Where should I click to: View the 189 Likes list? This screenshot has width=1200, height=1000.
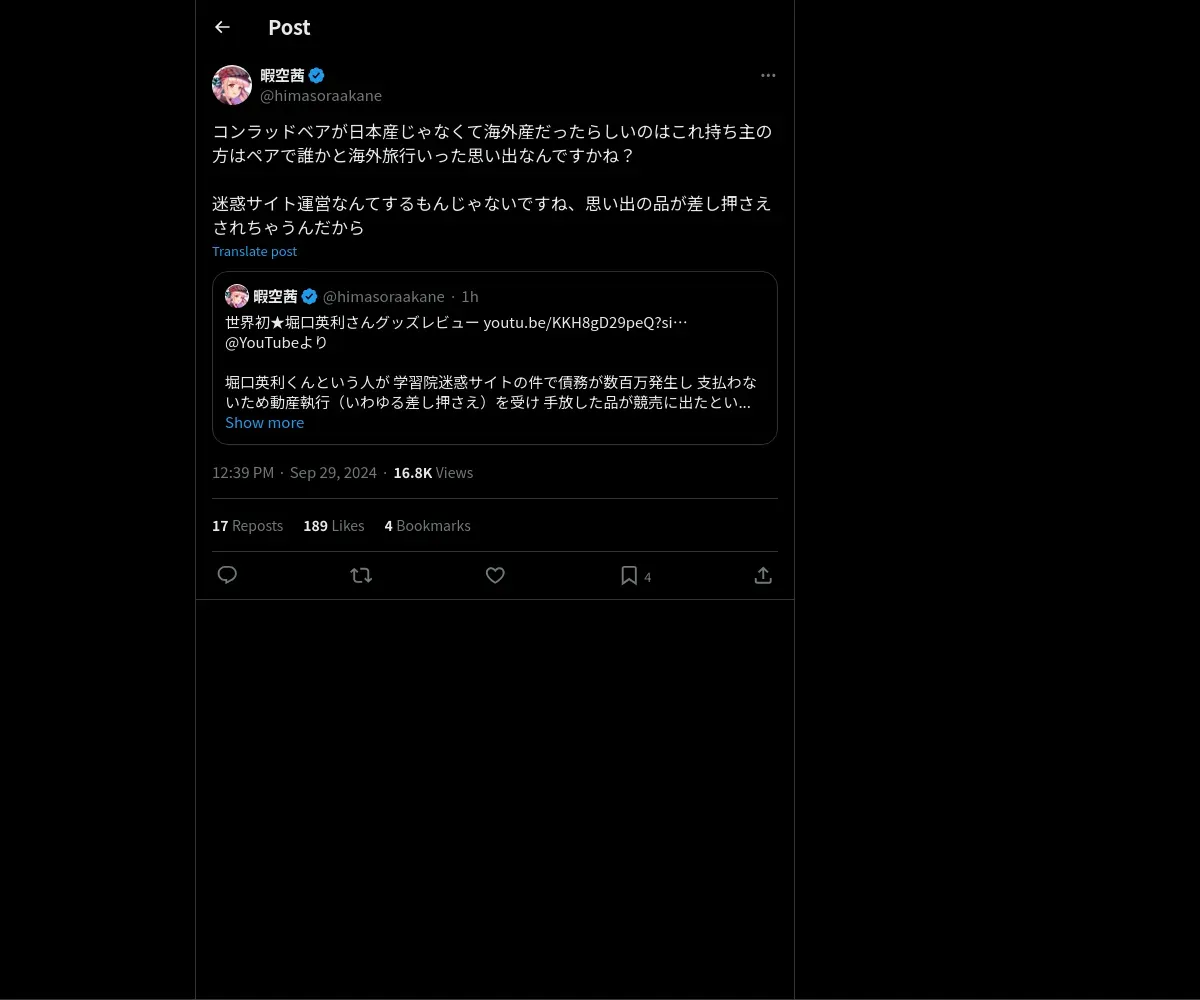click(x=334, y=525)
